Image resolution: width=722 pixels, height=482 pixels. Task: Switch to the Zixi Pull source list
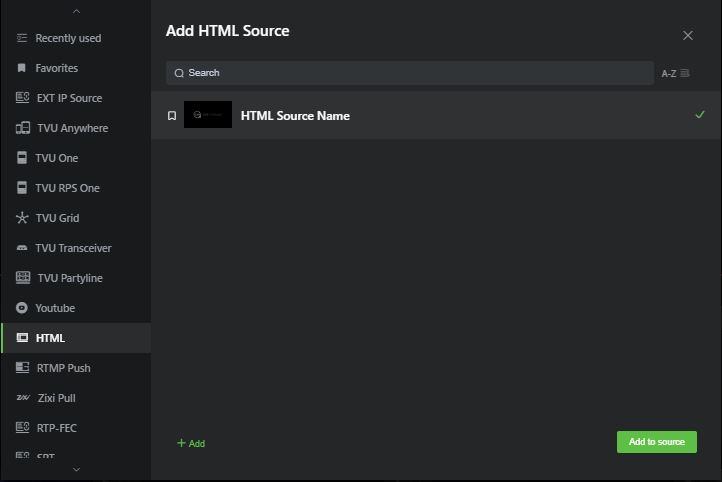76,398
